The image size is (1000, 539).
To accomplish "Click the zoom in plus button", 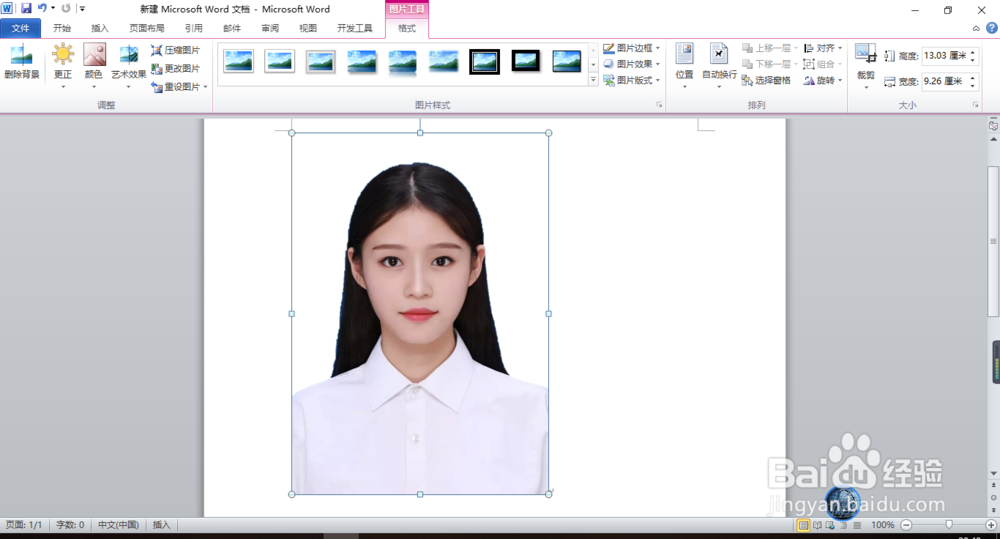I will (991, 525).
